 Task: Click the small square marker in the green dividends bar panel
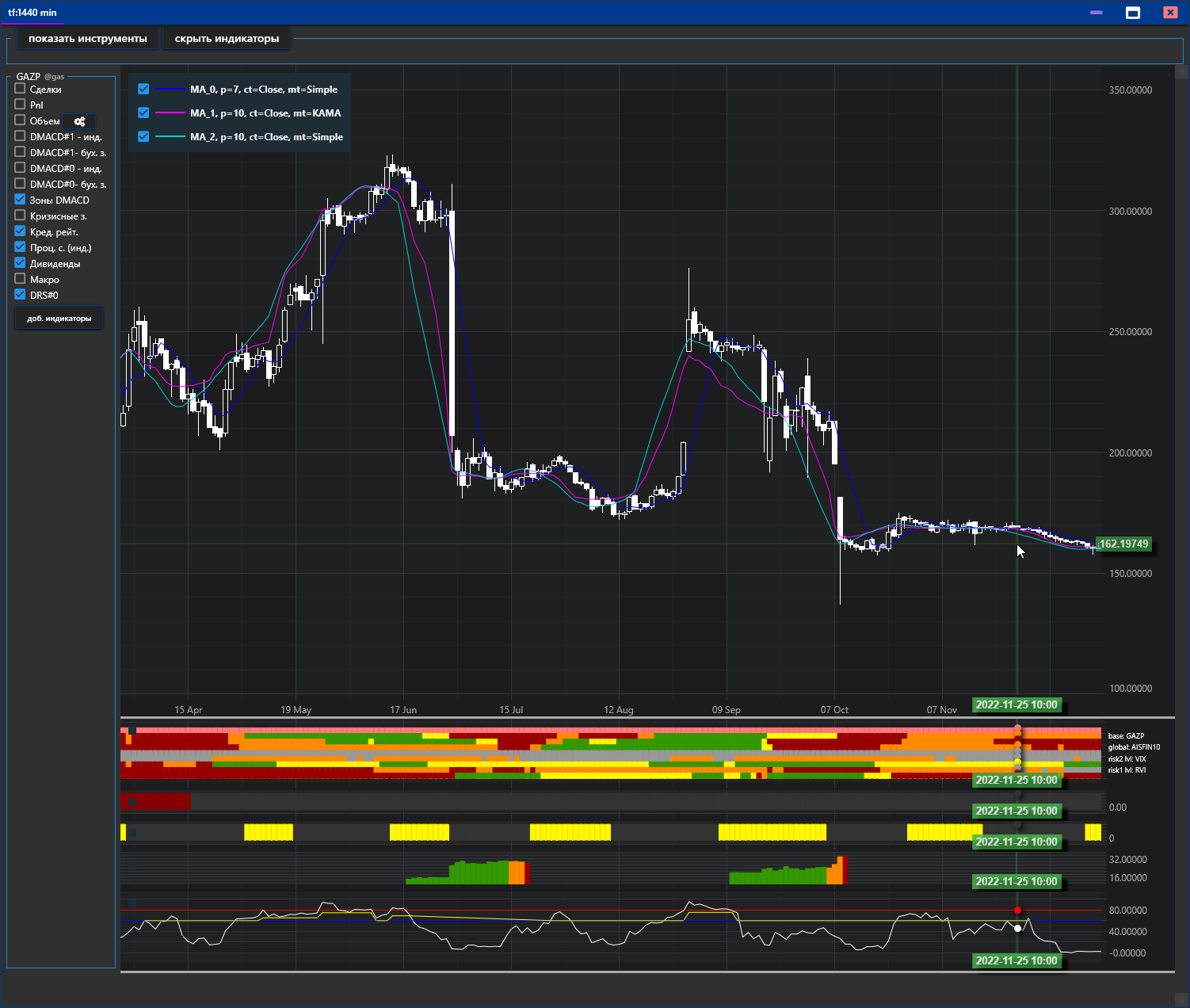click(x=132, y=864)
